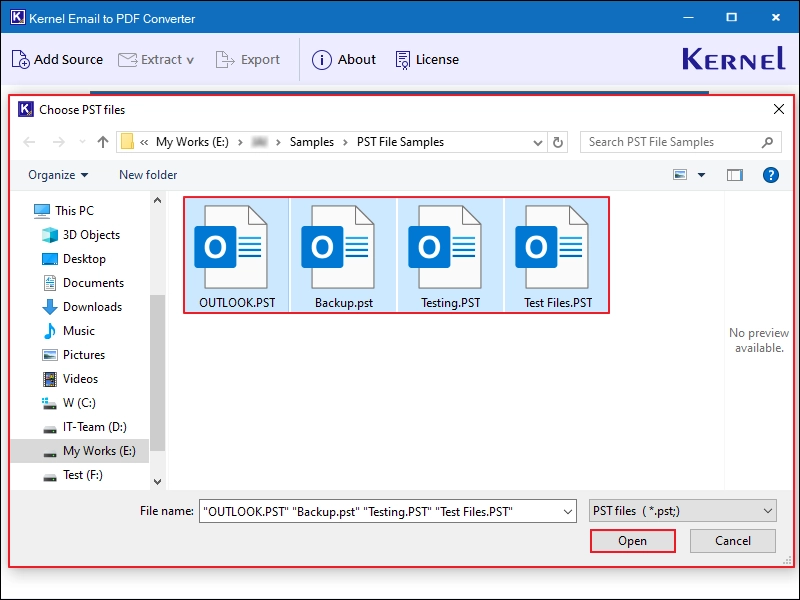Open the recent locations dropdown arrow

(82, 142)
